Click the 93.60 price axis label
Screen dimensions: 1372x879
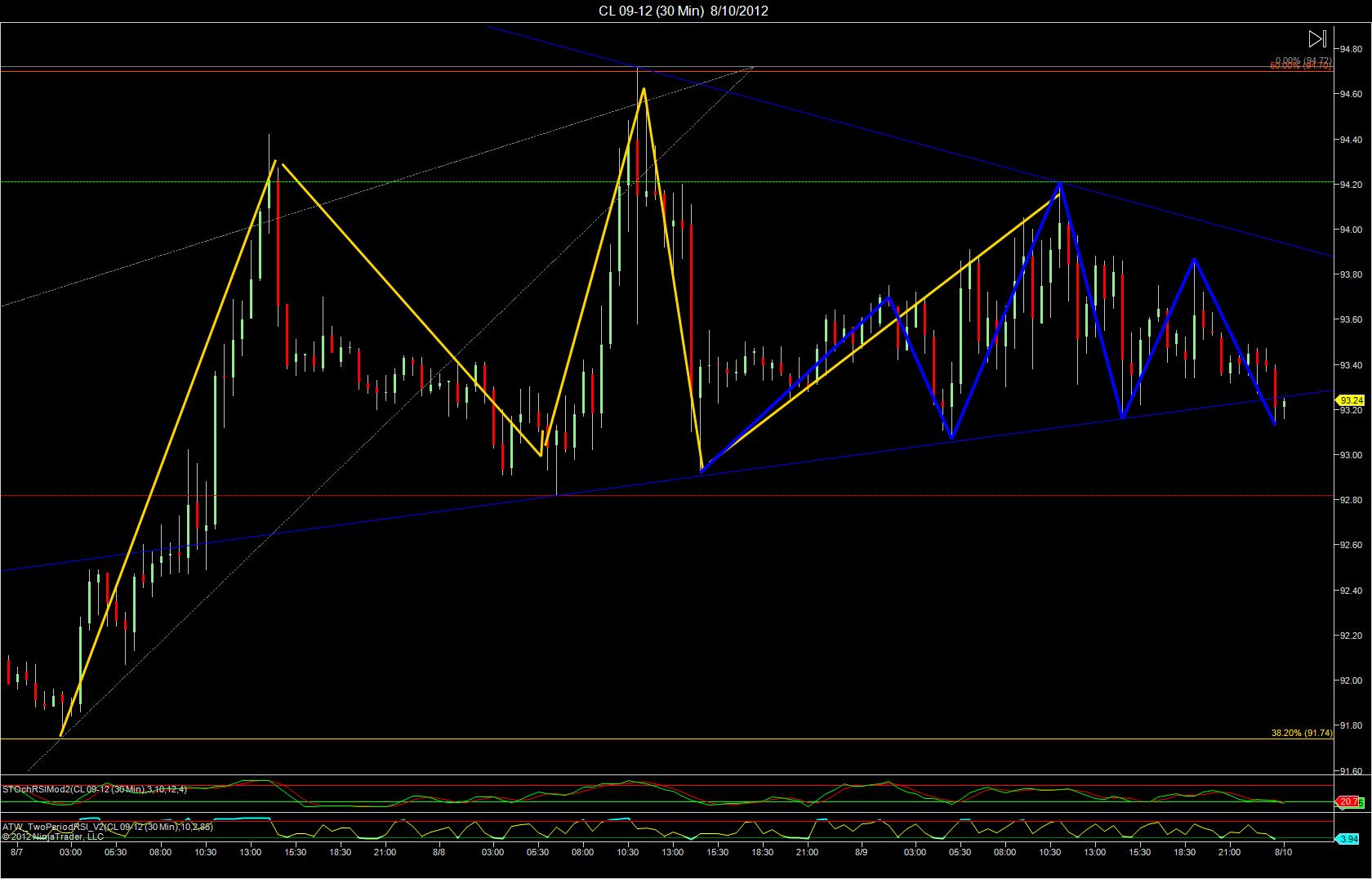point(1351,319)
